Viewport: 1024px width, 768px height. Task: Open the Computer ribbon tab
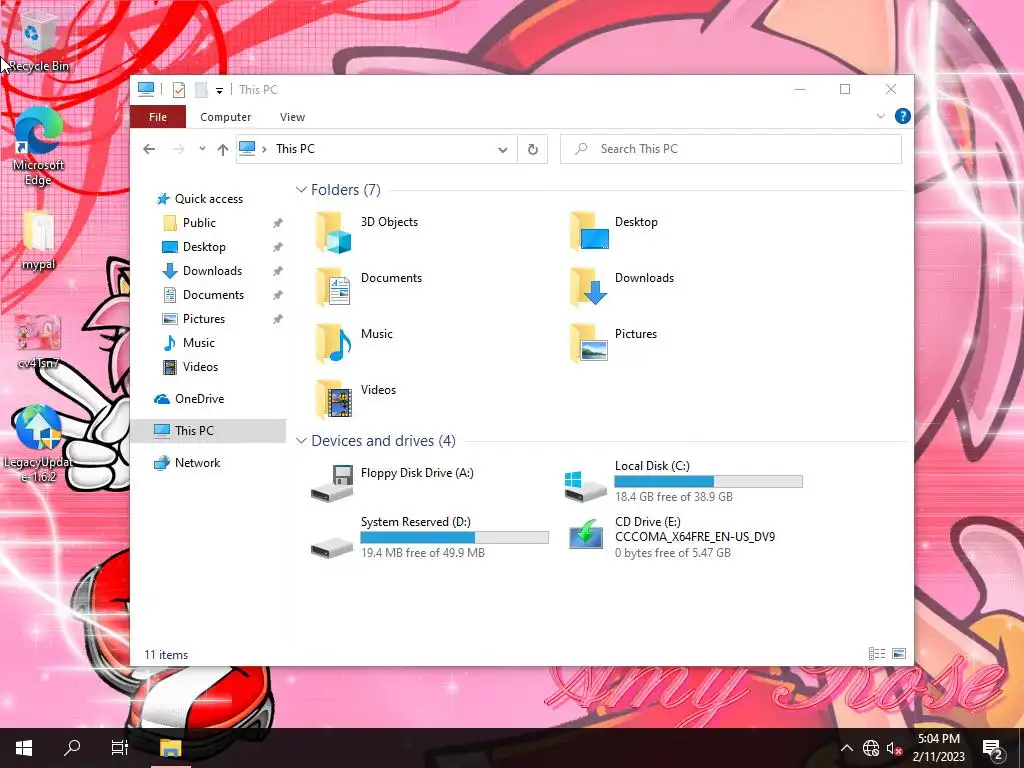coord(225,117)
